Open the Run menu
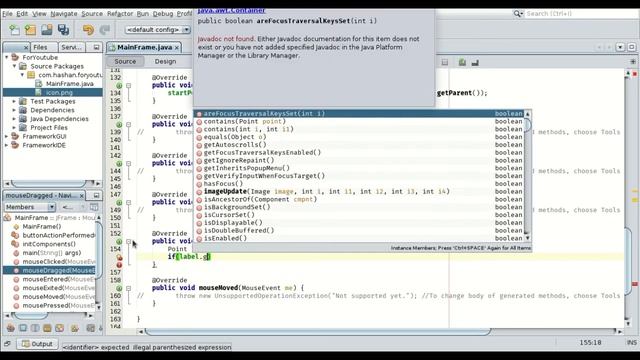Image resolution: width=640 pixels, height=360 pixels. (x=142, y=13)
